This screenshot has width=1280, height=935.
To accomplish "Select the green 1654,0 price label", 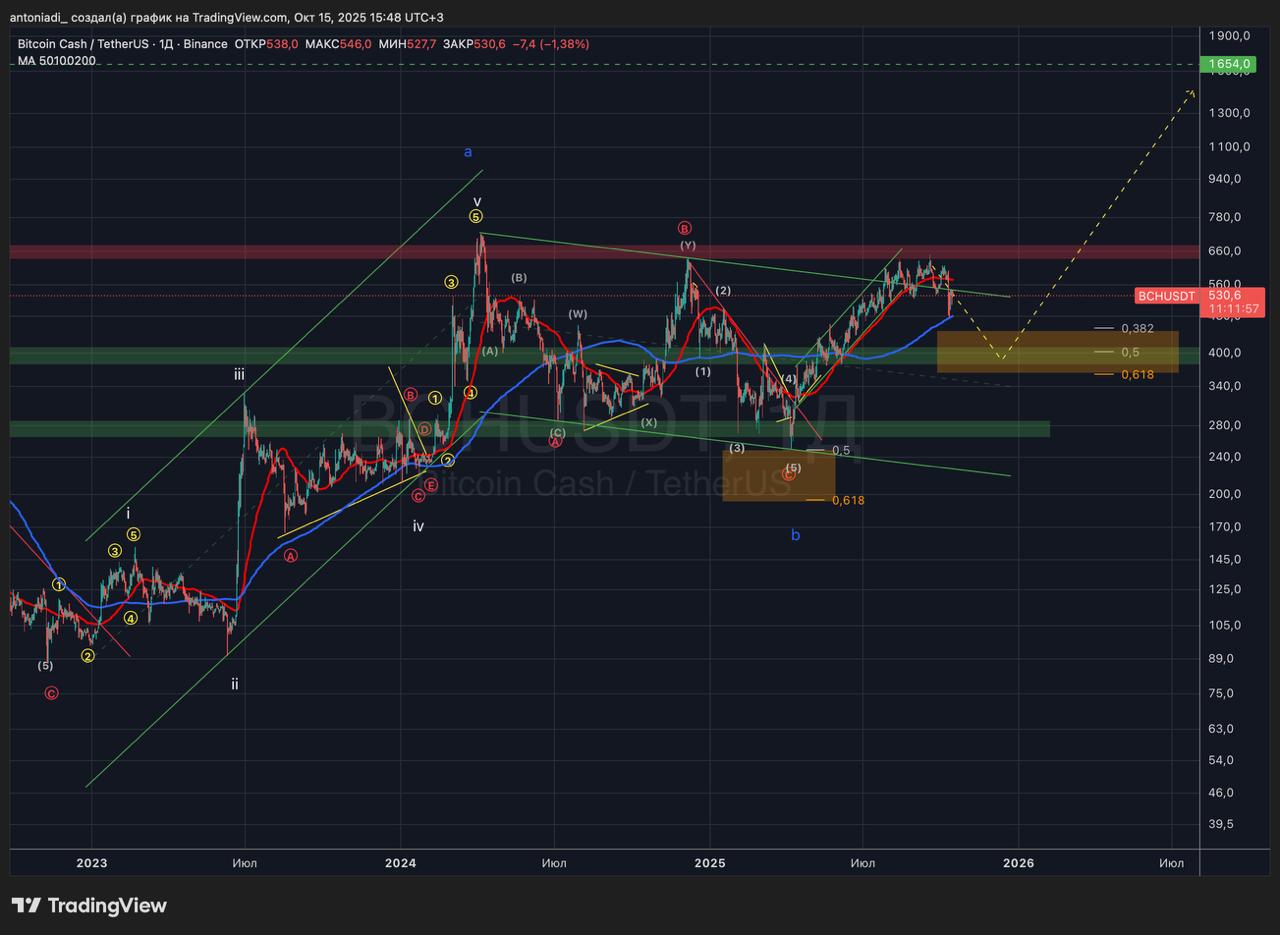I will pyautogui.click(x=1229, y=65).
